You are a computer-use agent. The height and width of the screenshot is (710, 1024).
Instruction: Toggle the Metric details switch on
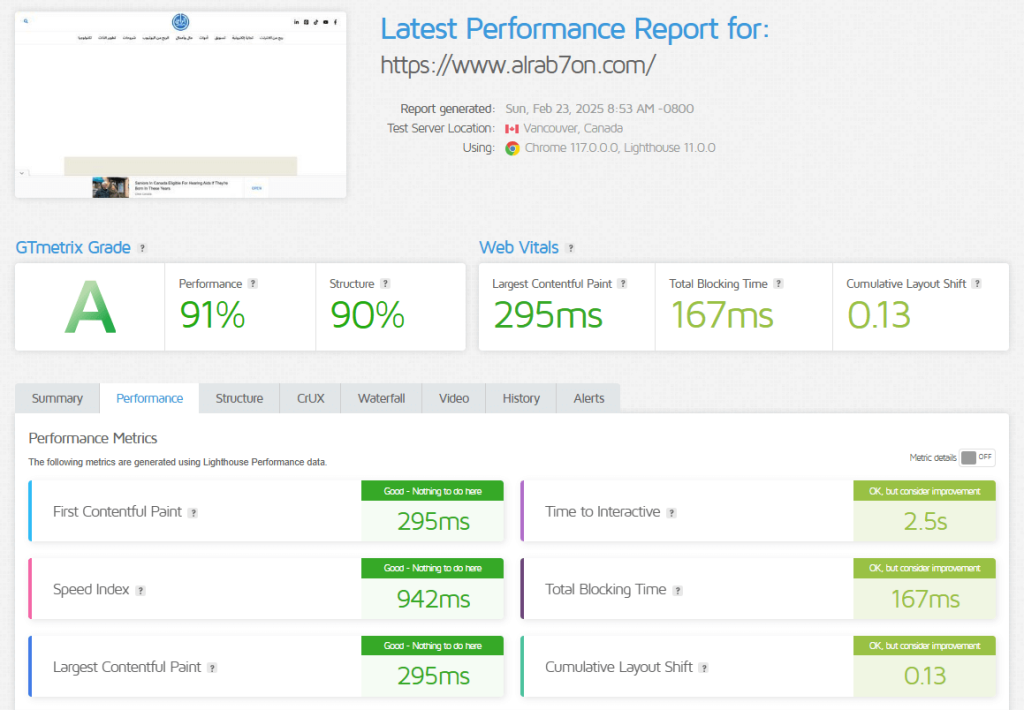coord(977,457)
